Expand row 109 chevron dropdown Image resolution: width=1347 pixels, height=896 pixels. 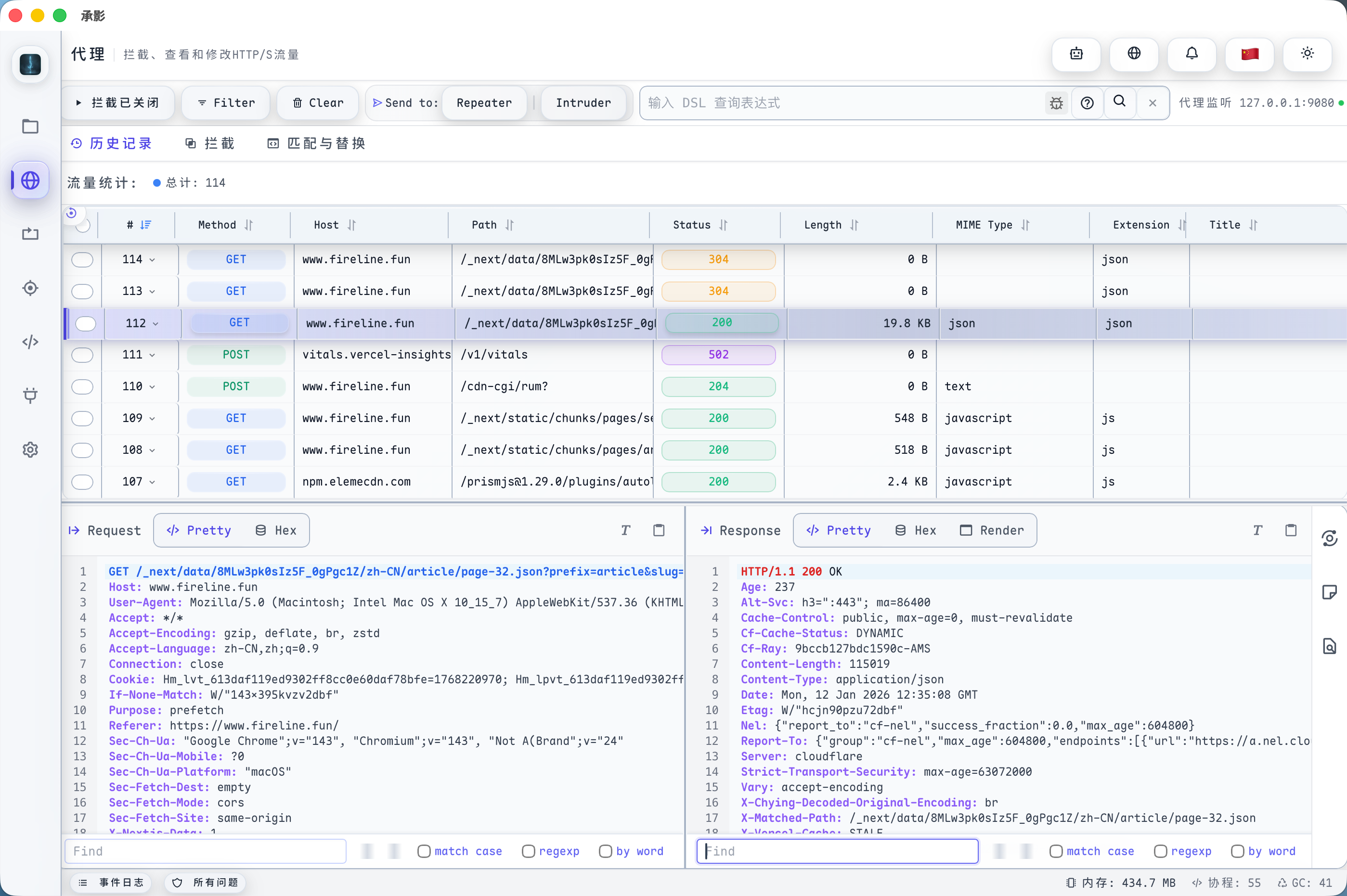pyautogui.click(x=153, y=419)
